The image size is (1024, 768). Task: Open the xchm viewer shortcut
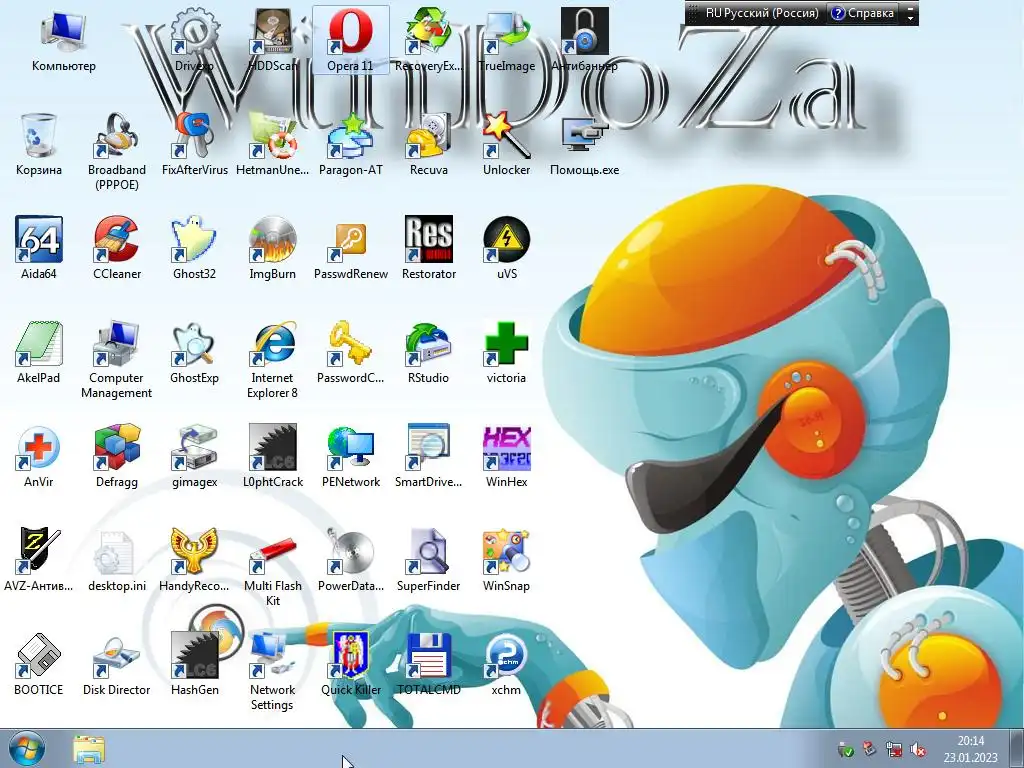[506, 664]
